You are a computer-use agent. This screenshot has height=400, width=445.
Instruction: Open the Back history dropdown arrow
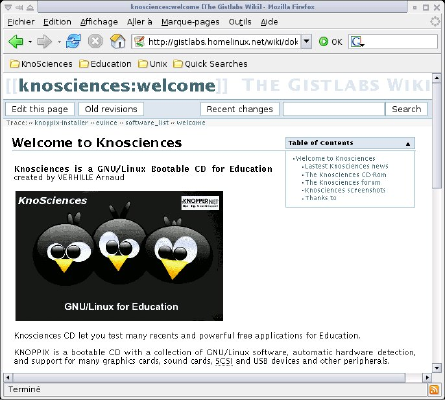point(30,42)
